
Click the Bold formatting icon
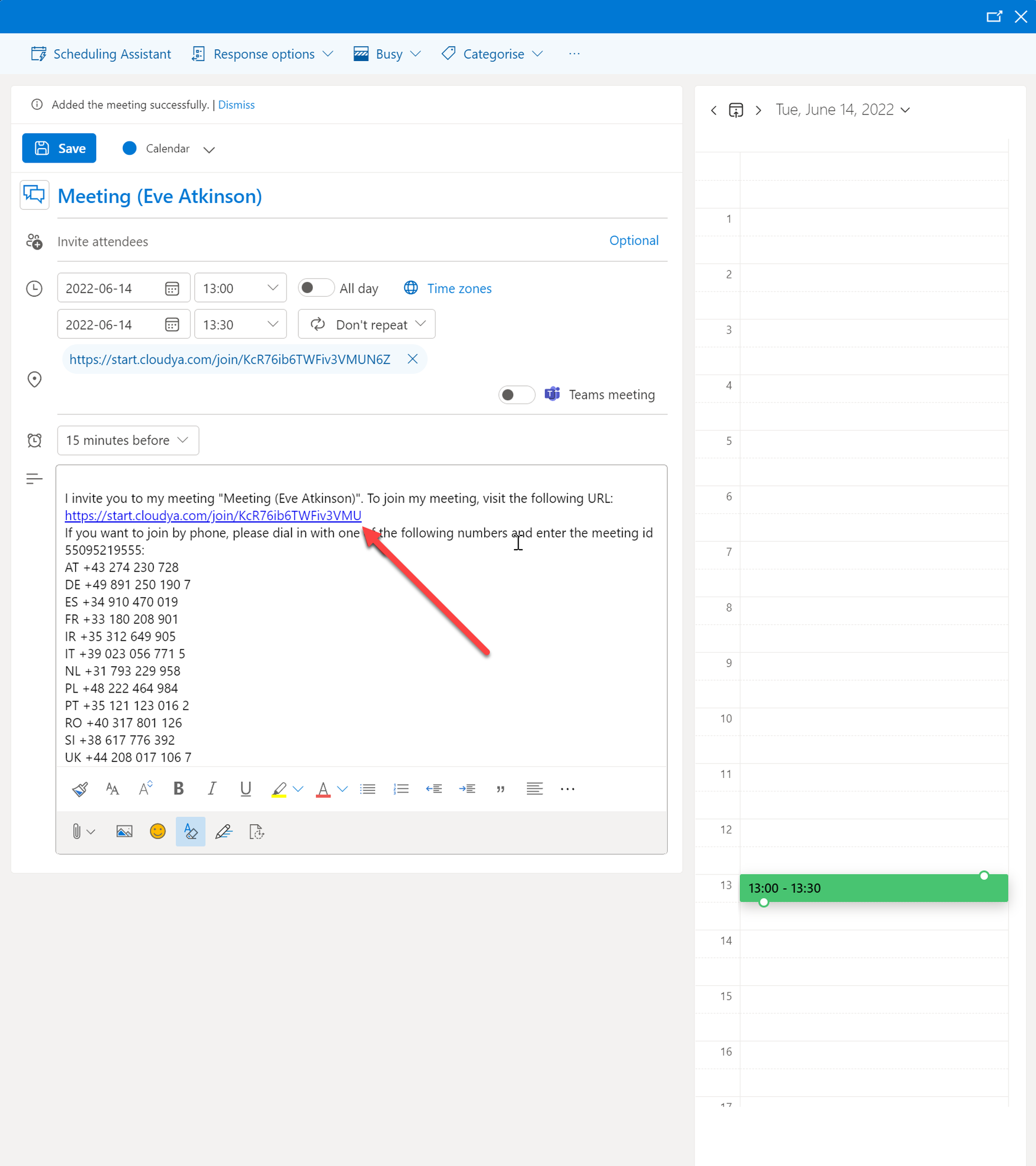point(179,788)
